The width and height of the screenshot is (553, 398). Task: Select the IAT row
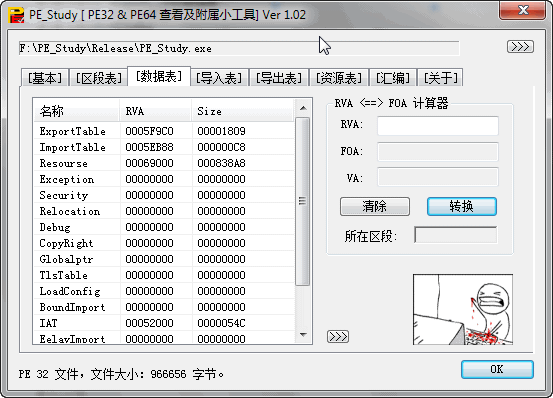pos(164,323)
